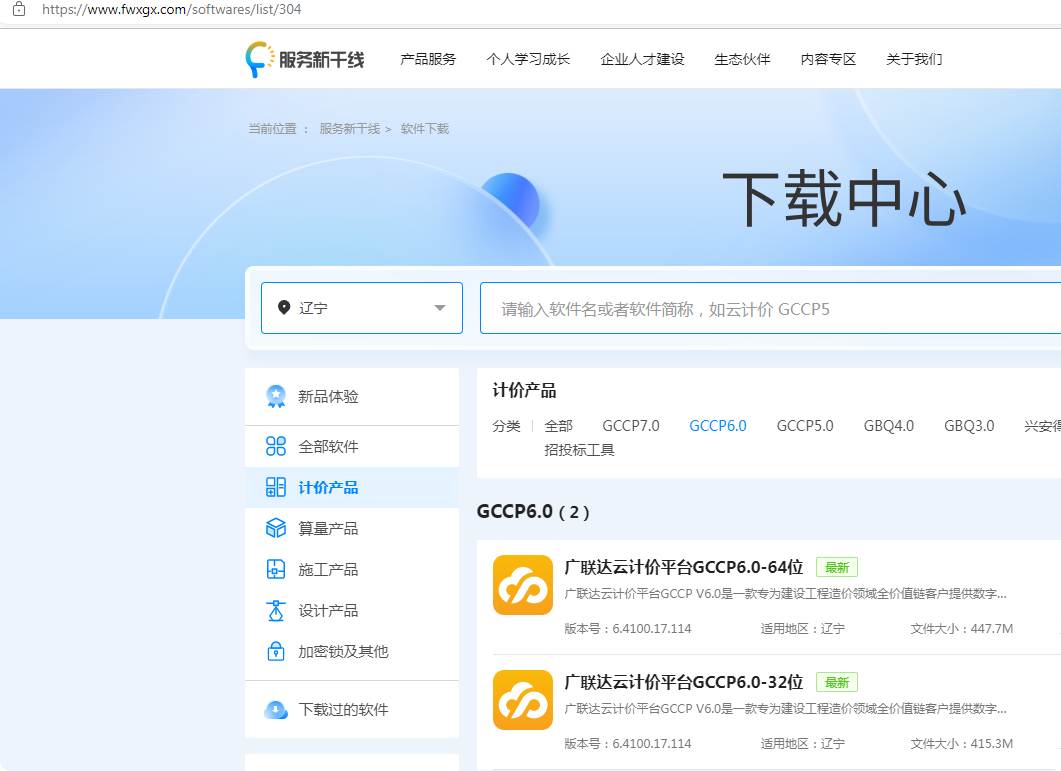
Task: Select the GBQ4.0 category filter
Action: tap(889, 426)
